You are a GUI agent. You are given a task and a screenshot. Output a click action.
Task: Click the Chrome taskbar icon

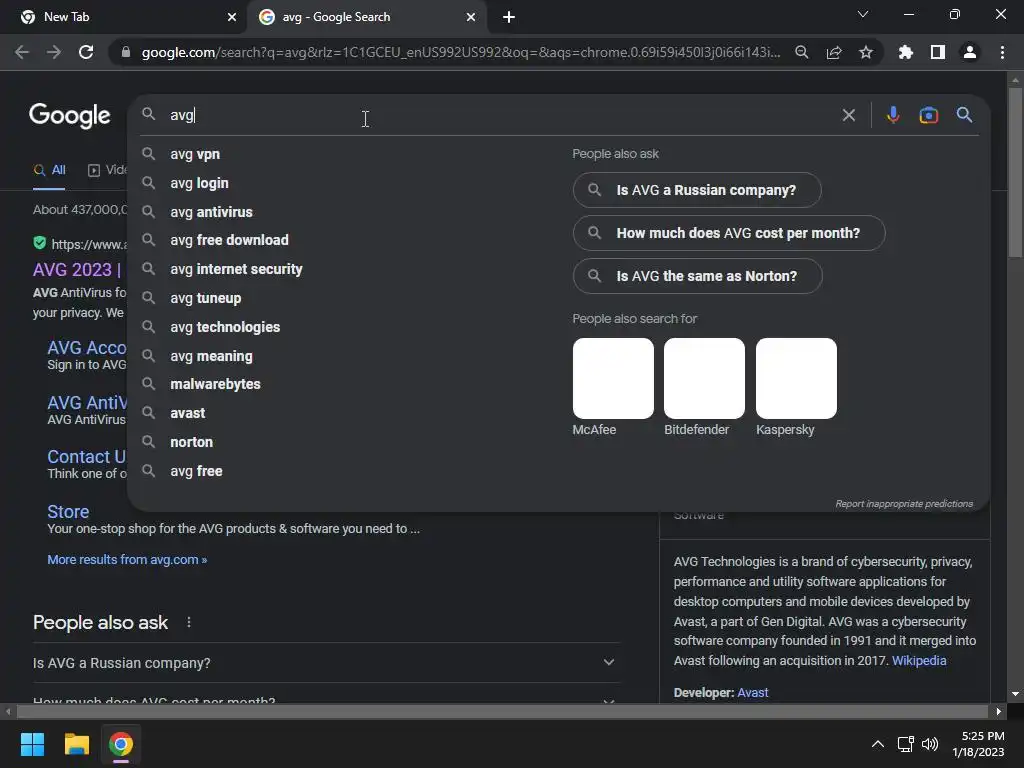point(121,744)
